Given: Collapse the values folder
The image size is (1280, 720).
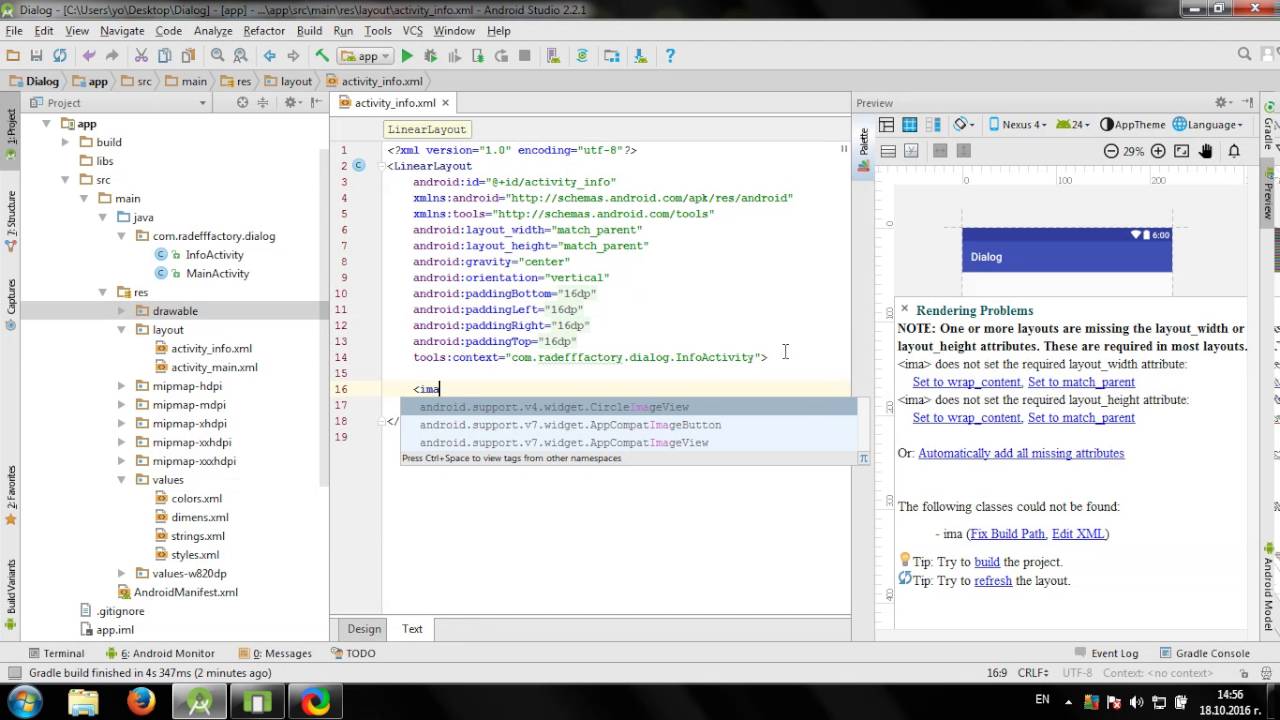Looking at the screenshot, I should click(122, 480).
